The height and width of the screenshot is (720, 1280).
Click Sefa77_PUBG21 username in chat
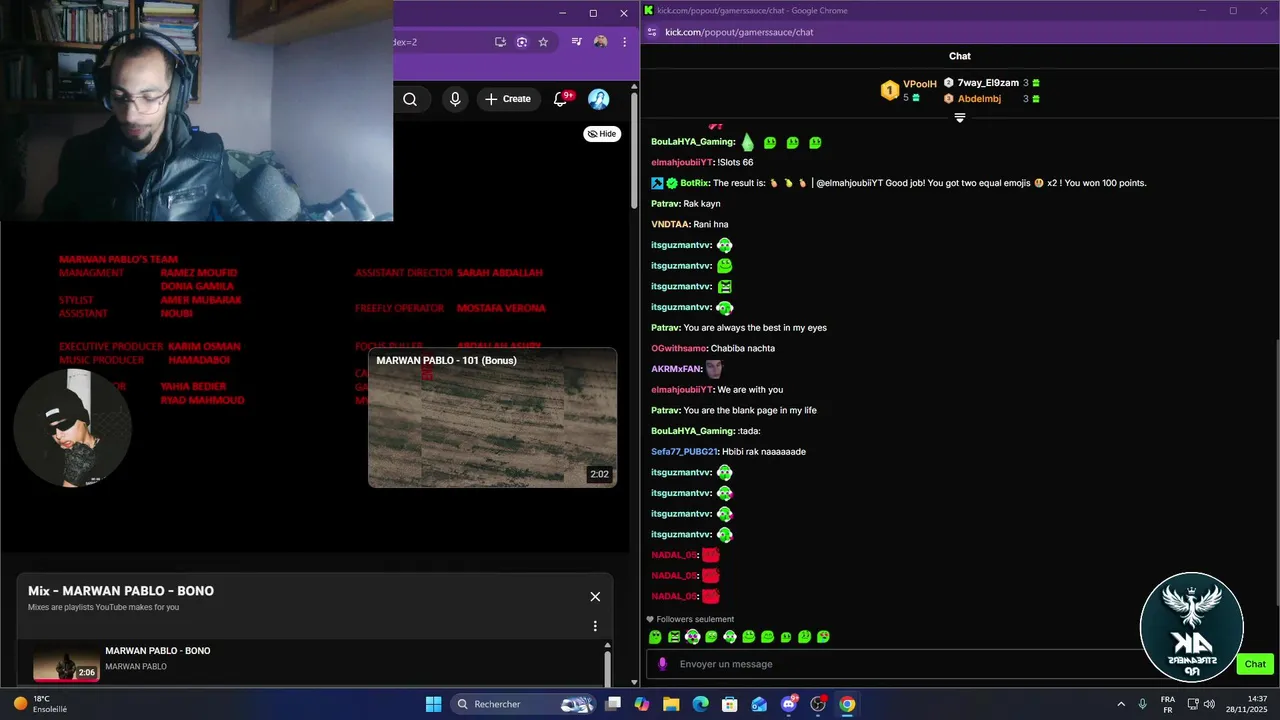tap(684, 452)
